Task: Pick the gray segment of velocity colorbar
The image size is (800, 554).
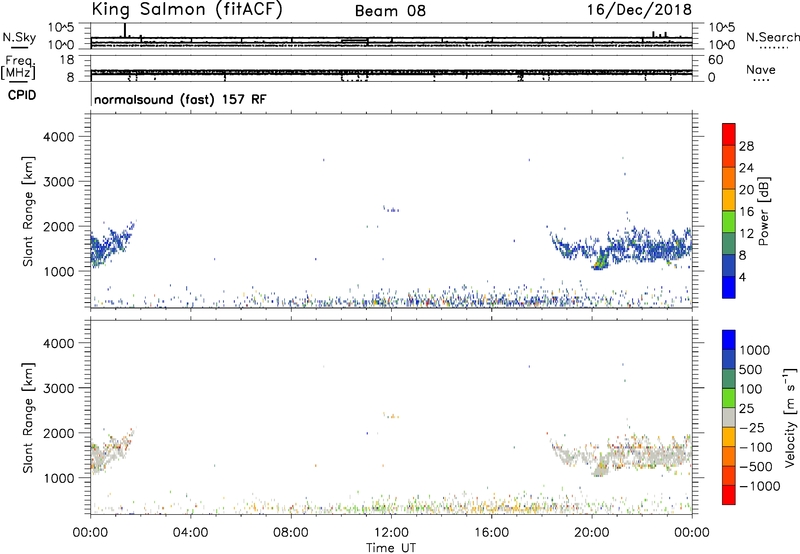Action: pyautogui.click(x=729, y=417)
